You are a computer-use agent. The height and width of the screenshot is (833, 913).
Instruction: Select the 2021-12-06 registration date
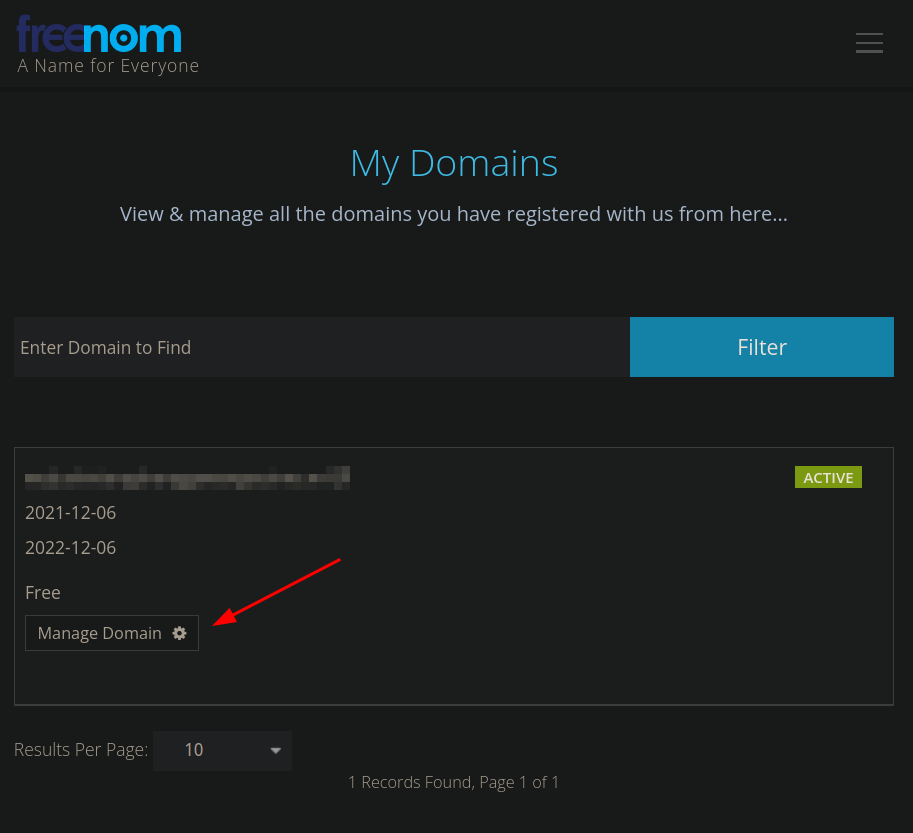(x=70, y=513)
